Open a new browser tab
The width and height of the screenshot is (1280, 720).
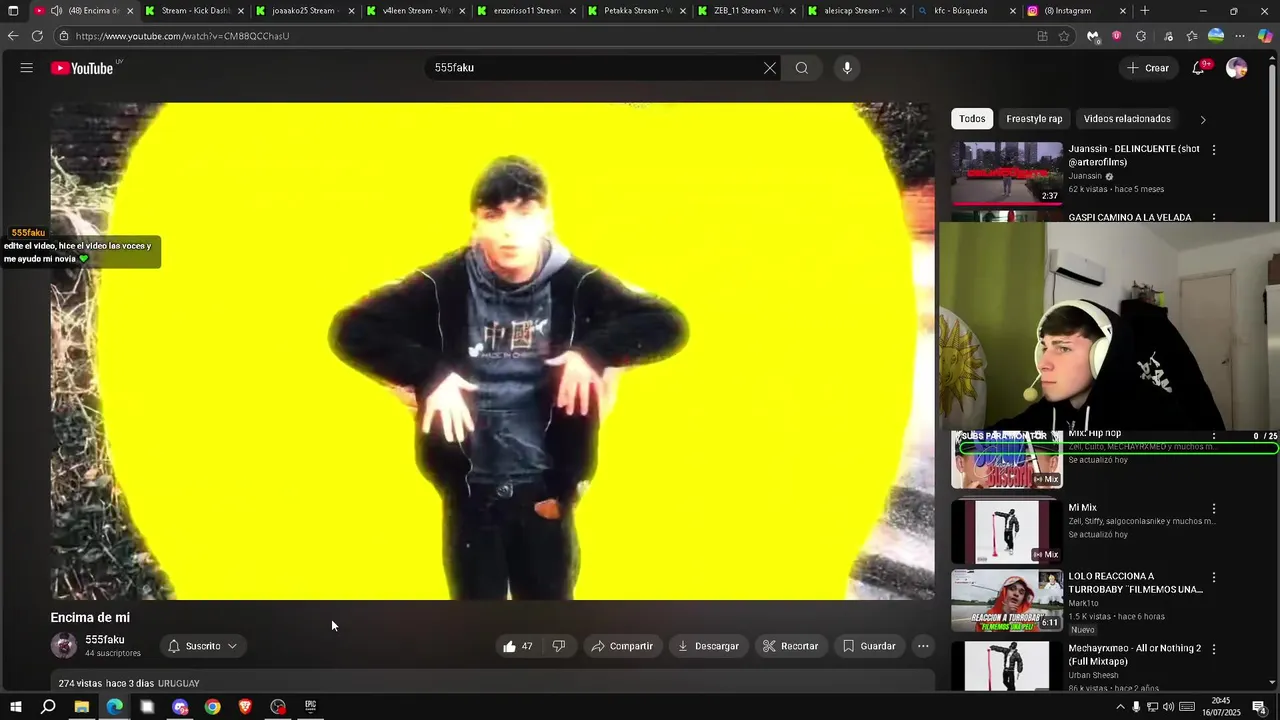pyautogui.click(x=1145, y=11)
